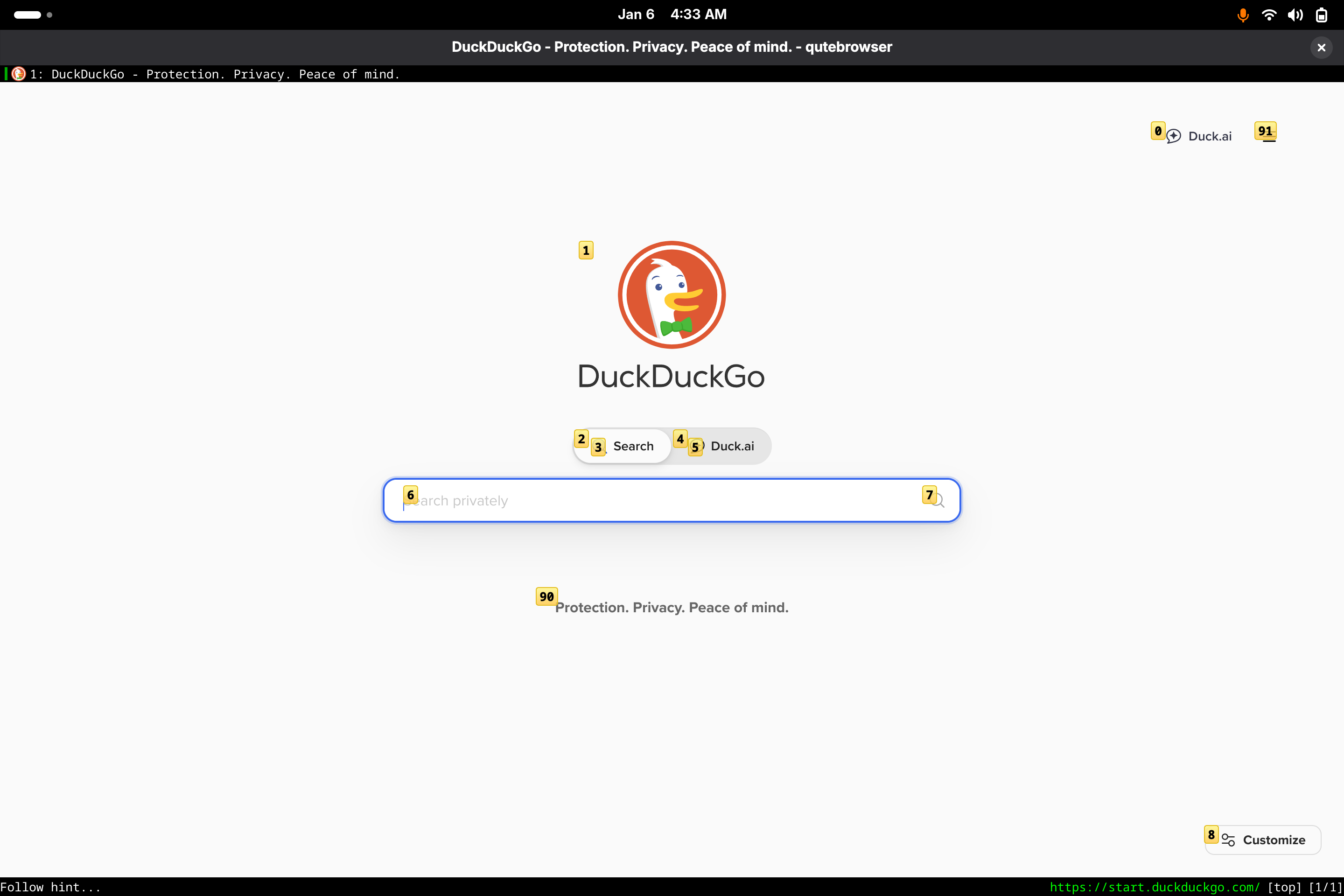Click the DuckDuckGo wordmark text
The width and height of the screenshot is (1344, 896).
pos(672,377)
